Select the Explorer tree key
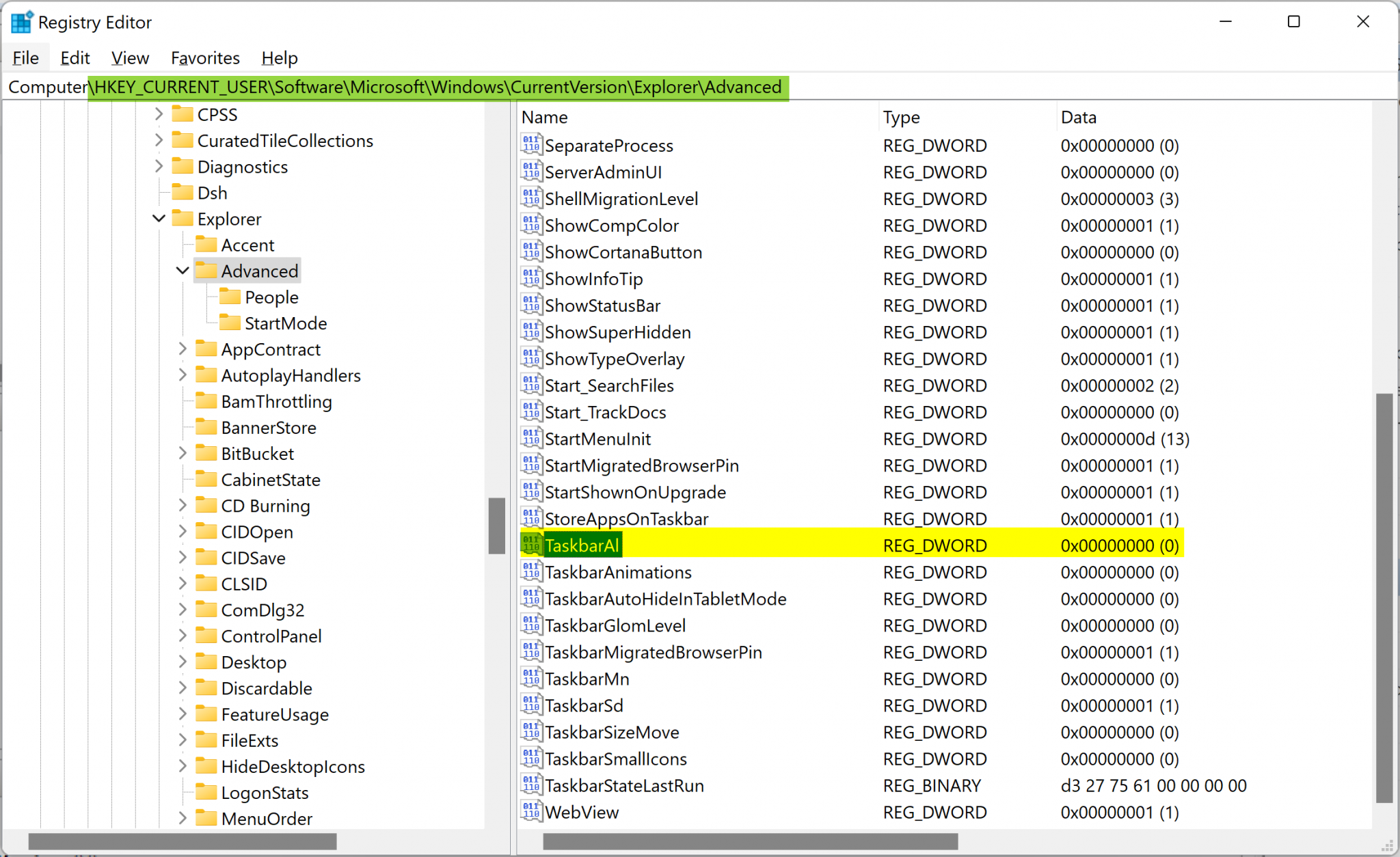Viewport: 1400px width, 857px height. click(x=229, y=219)
